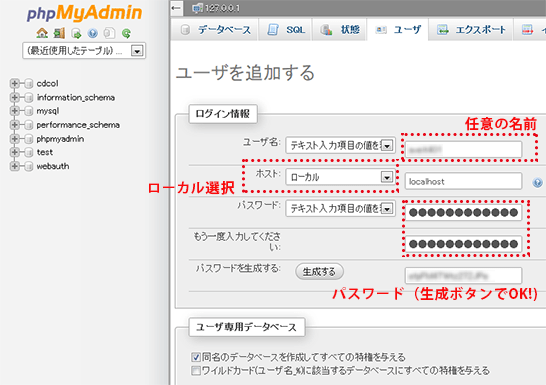This screenshot has height=385, width=546.
Task: Switch to the 状態 tab
Action: (x=340, y=30)
